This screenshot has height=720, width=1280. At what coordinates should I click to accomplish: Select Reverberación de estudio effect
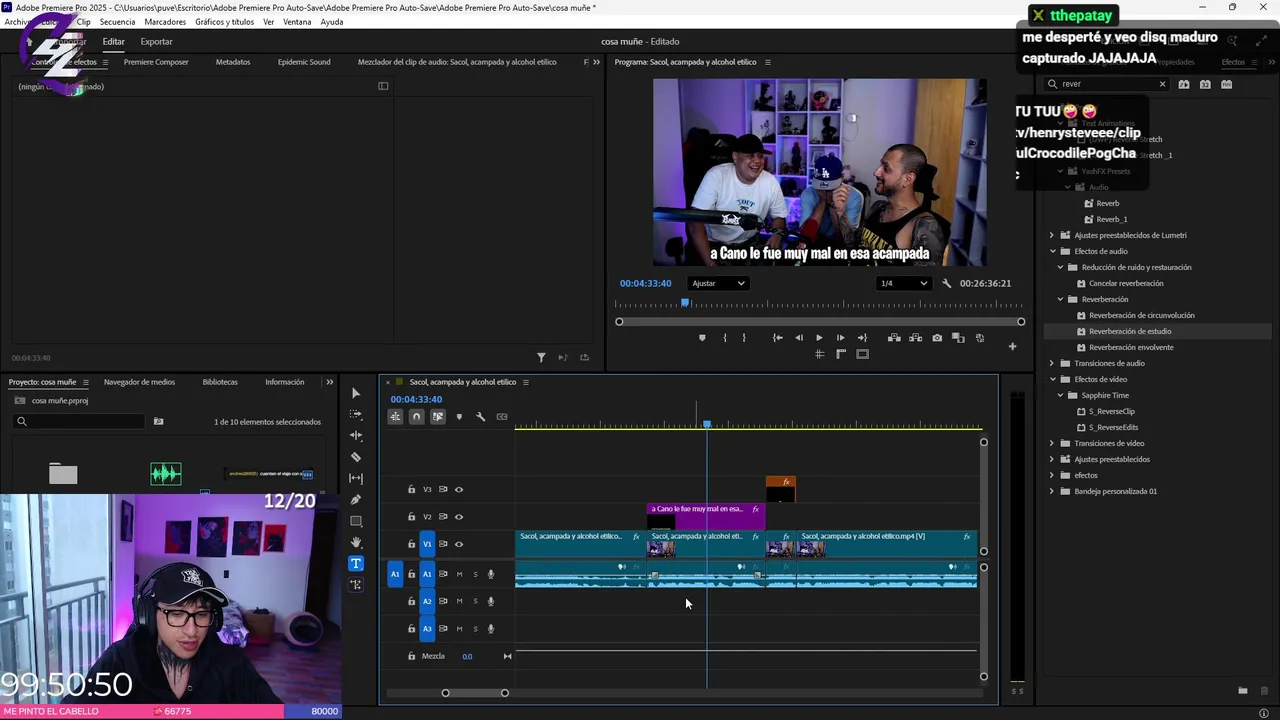click(x=1130, y=331)
